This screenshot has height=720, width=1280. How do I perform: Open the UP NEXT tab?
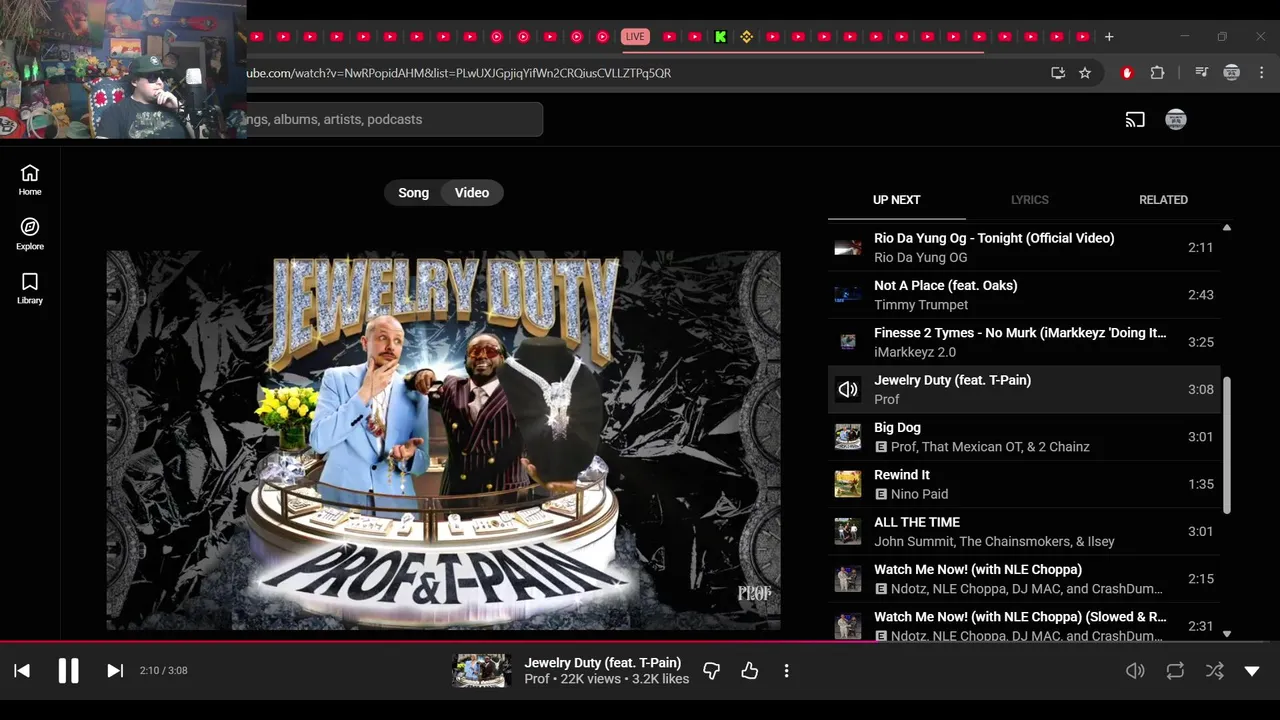896,200
